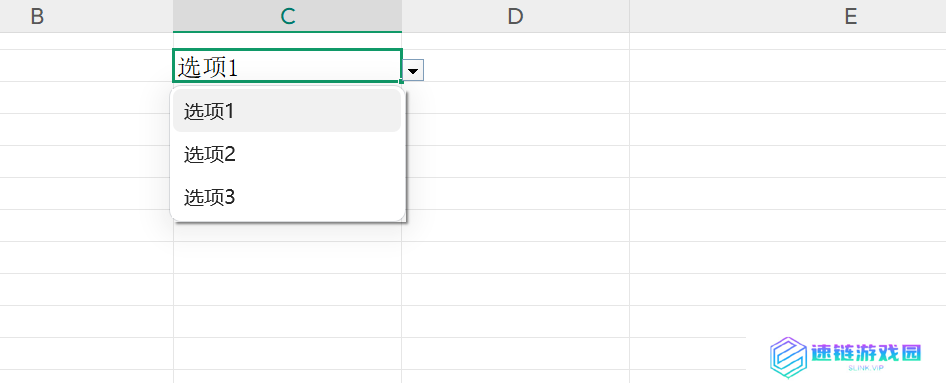Select 选项3 from the dropdown list

(287, 197)
